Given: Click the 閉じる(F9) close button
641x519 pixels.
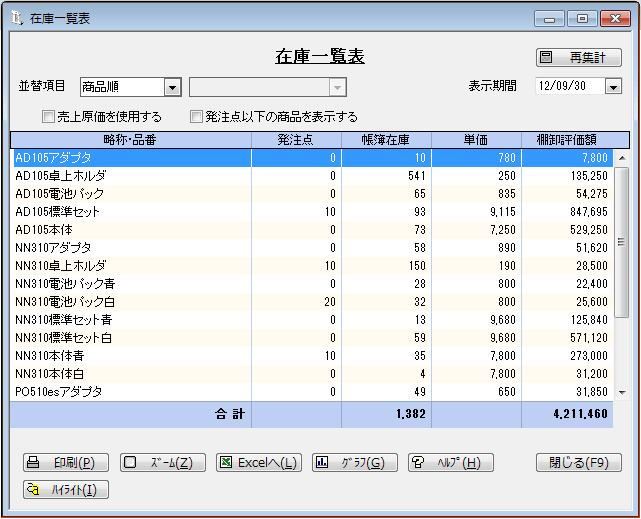Looking at the screenshot, I should pyautogui.click(x=579, y=463).
